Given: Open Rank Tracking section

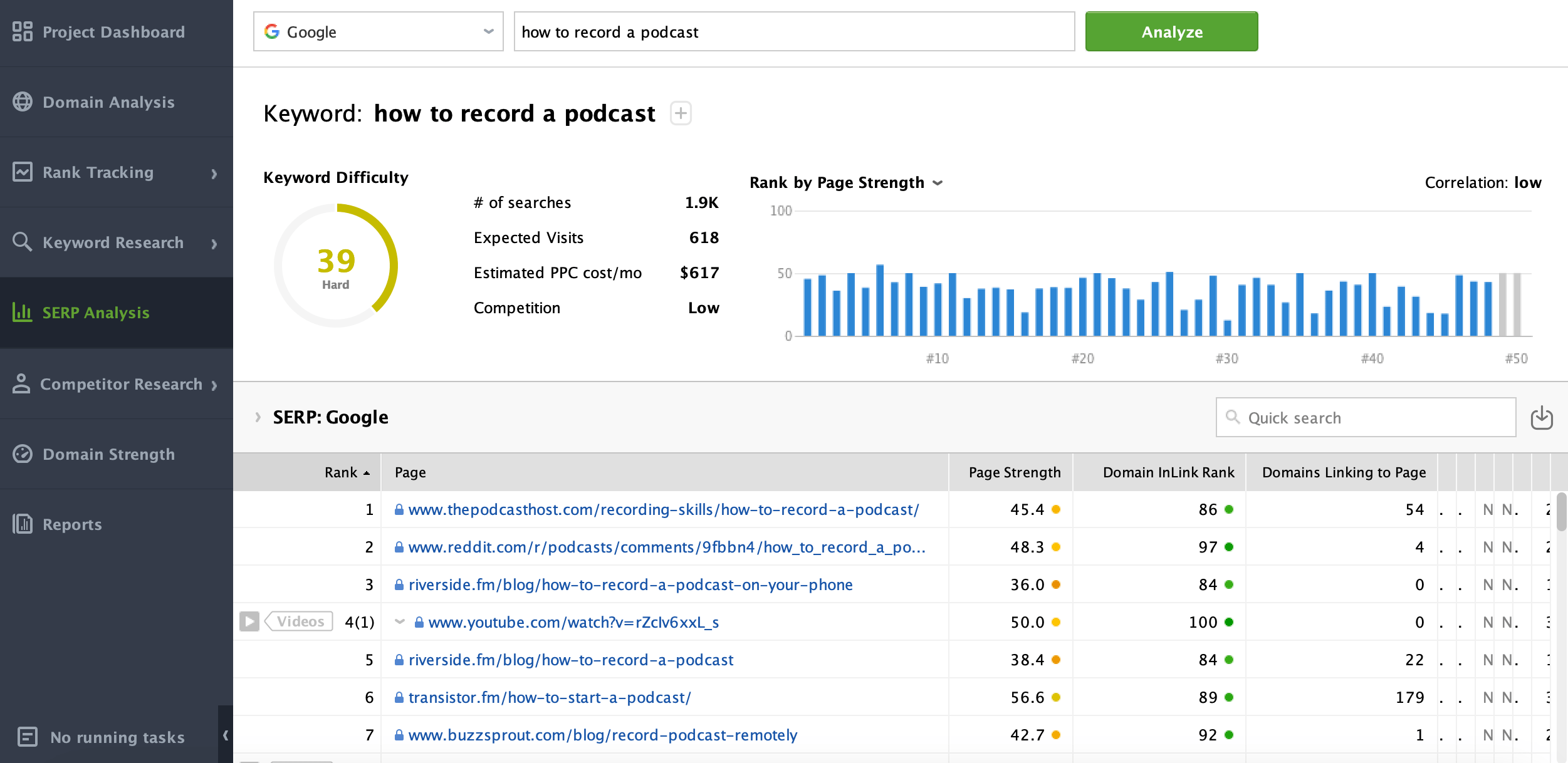Looking at the screenshot, I should point(117,172).
